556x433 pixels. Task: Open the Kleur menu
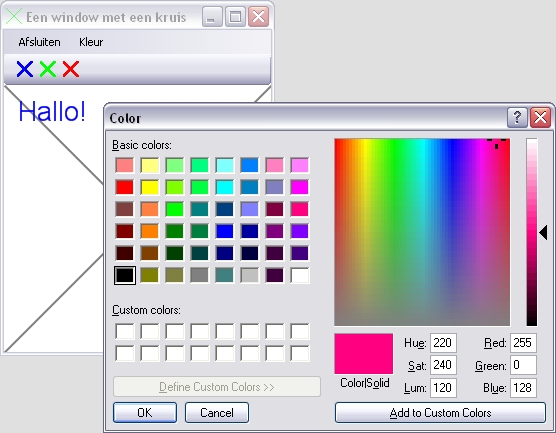[91, 42]
